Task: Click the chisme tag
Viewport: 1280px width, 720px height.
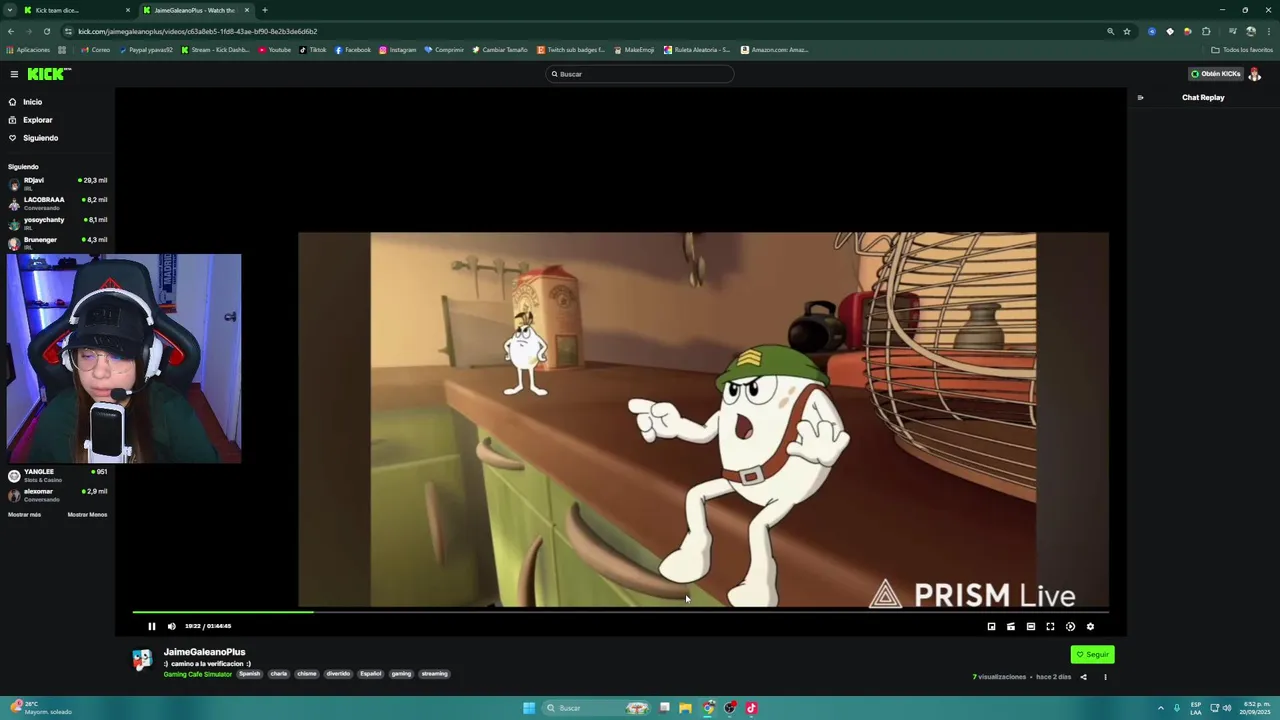Action: pos(307,674)
